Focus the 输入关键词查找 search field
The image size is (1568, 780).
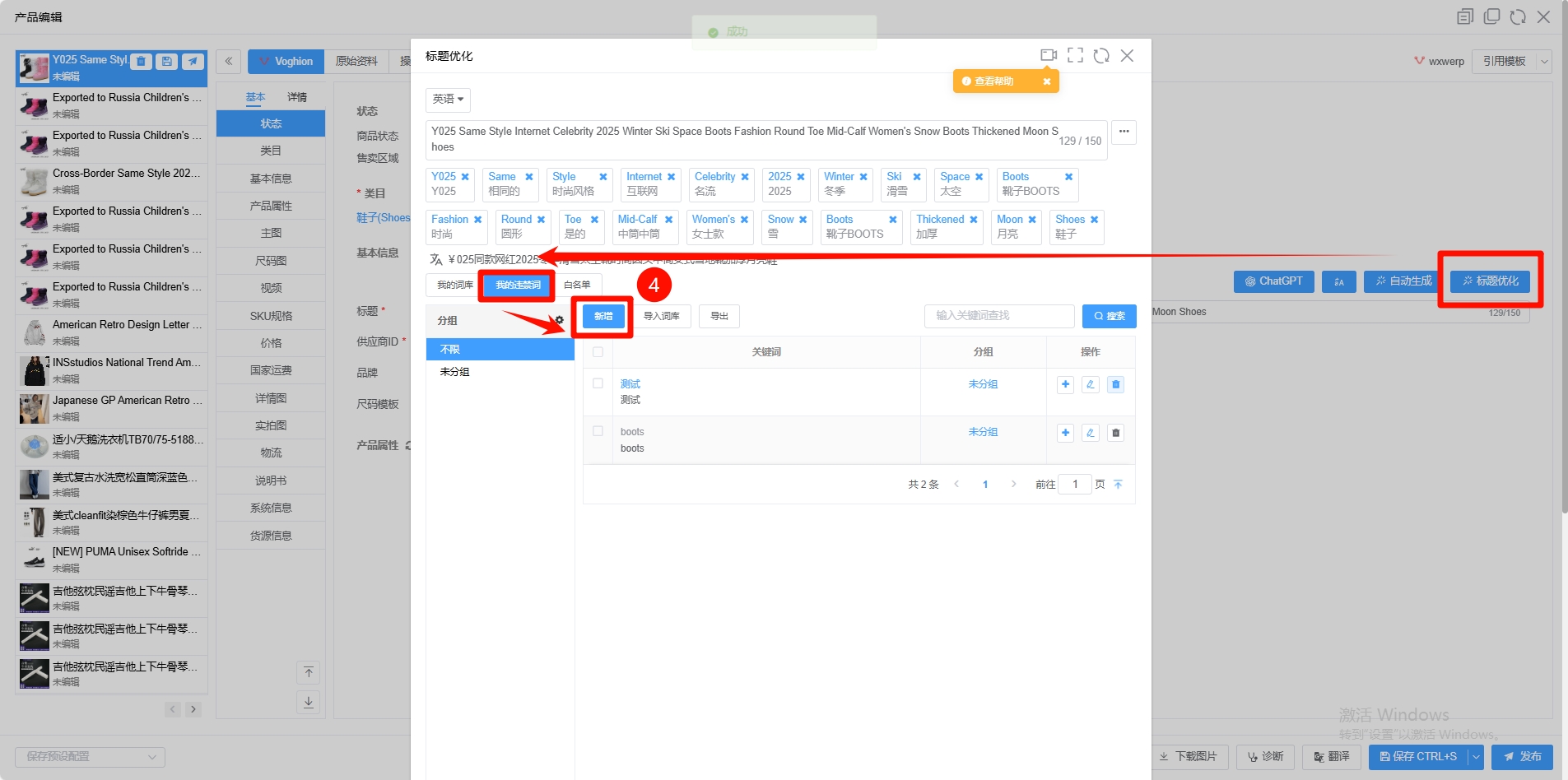(998, 316)
